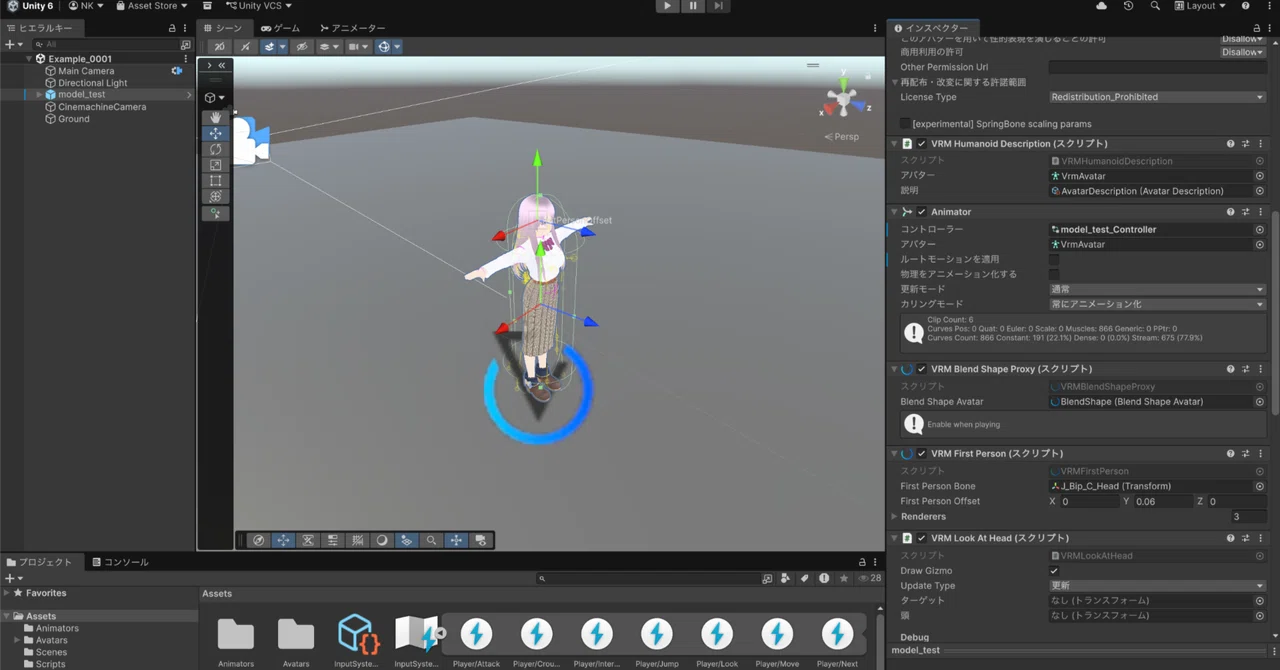This screenshot has height=670, width=1280.
Task: Switch to the ゲーム tab
Action: point(281,28)
